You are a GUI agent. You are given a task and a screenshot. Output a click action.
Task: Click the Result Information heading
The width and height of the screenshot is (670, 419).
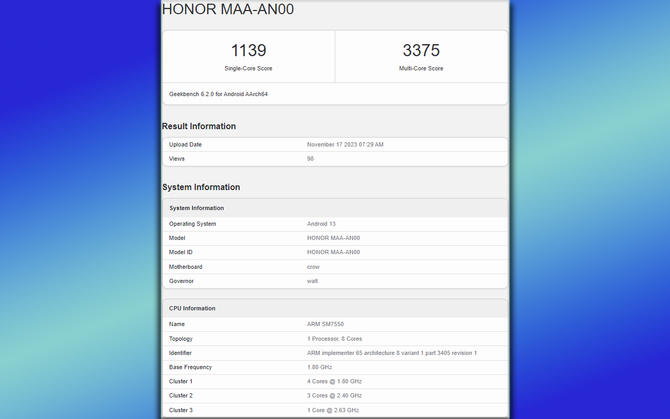[199, 126]
